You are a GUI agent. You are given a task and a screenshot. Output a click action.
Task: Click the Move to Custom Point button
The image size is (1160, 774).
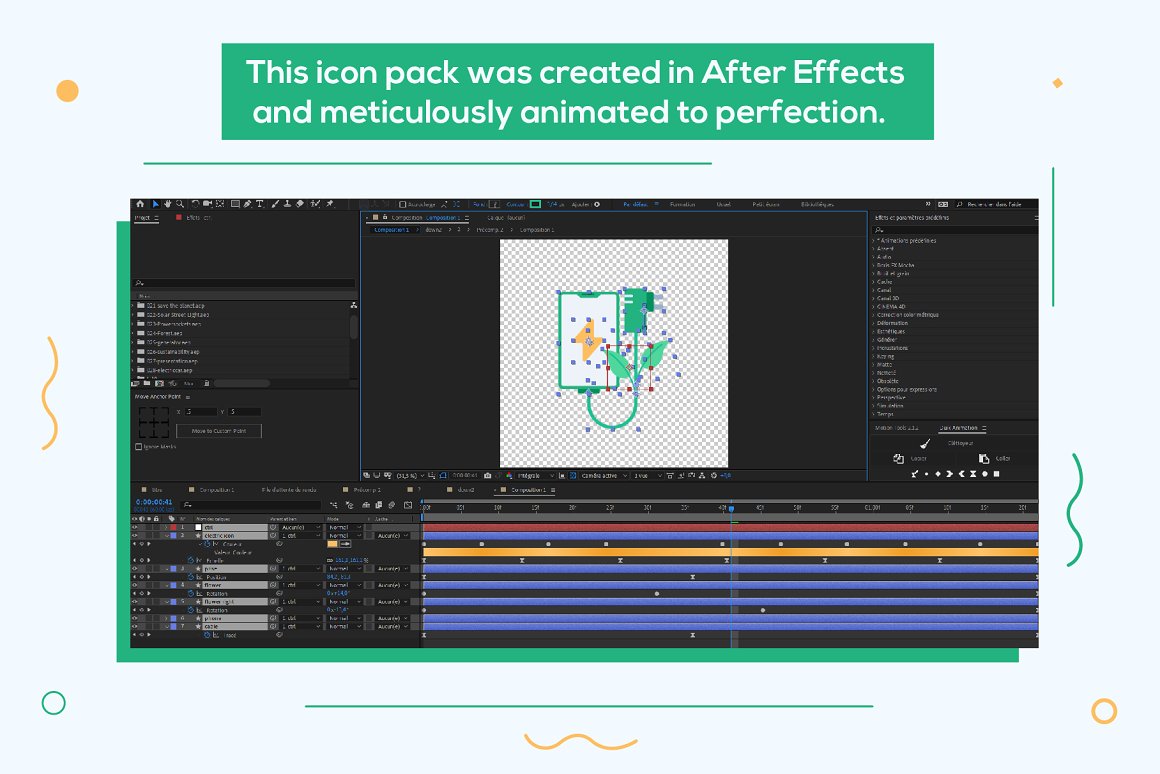[219, 431]
